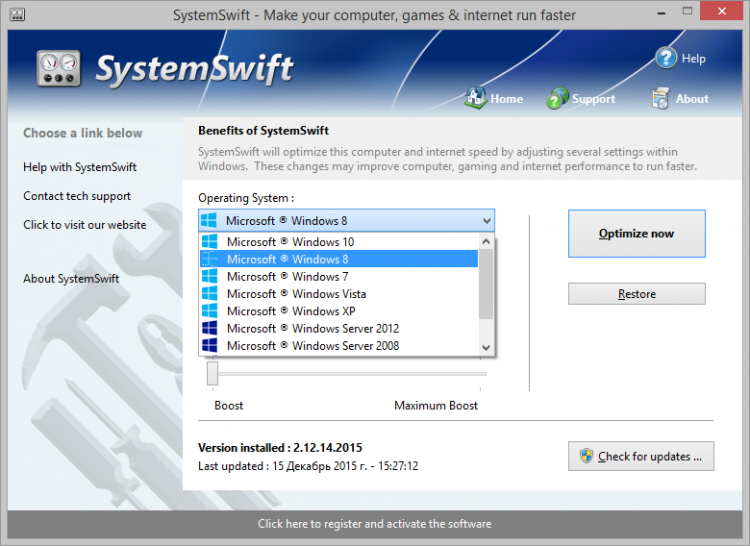
Task: Click the Windows logo beside Server 2012 entry
Action: coord(210,328)
